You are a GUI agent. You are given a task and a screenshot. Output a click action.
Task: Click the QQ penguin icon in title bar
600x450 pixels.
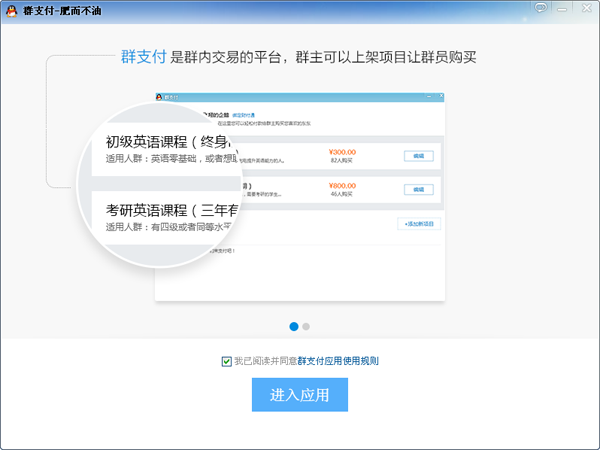pyautogui.click(x=9, y=8)
